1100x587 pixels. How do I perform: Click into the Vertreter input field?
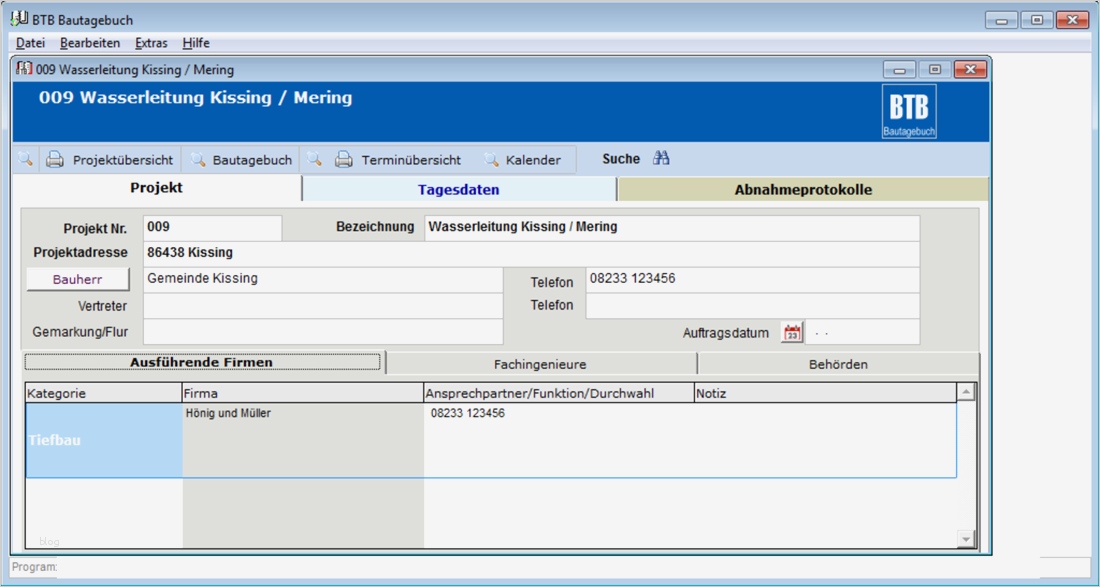323,306
